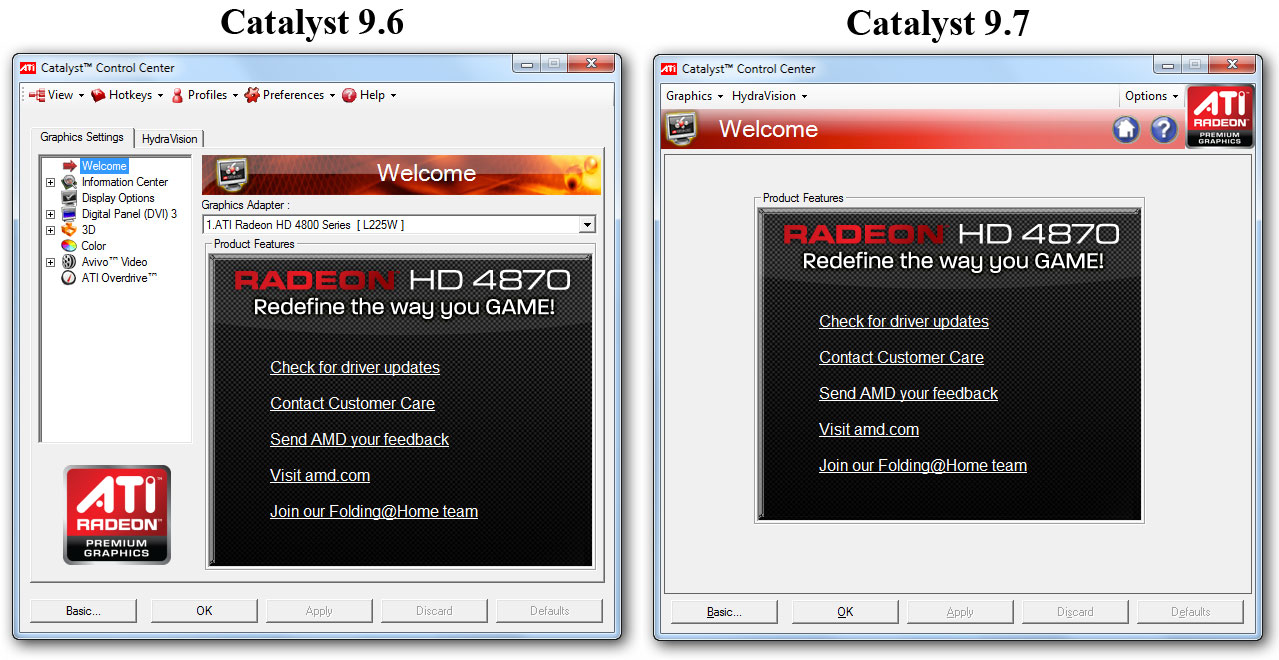Image resolution: width=1279 pixels, height=660 pixels.
Task: Visit amd.com link in Catalyst 9.6
Action: pyautogui.click(x=320, y=475)
